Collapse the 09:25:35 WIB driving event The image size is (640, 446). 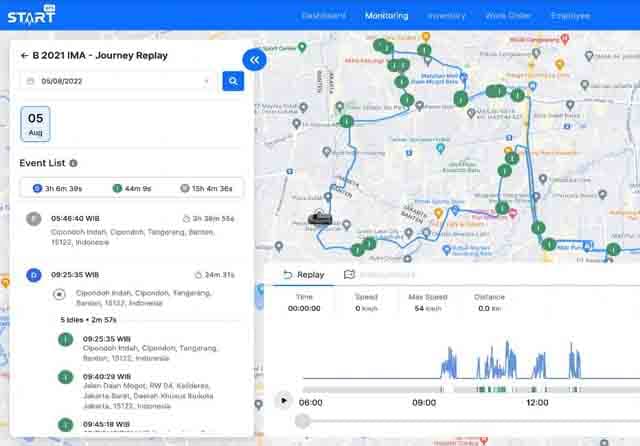130,274
